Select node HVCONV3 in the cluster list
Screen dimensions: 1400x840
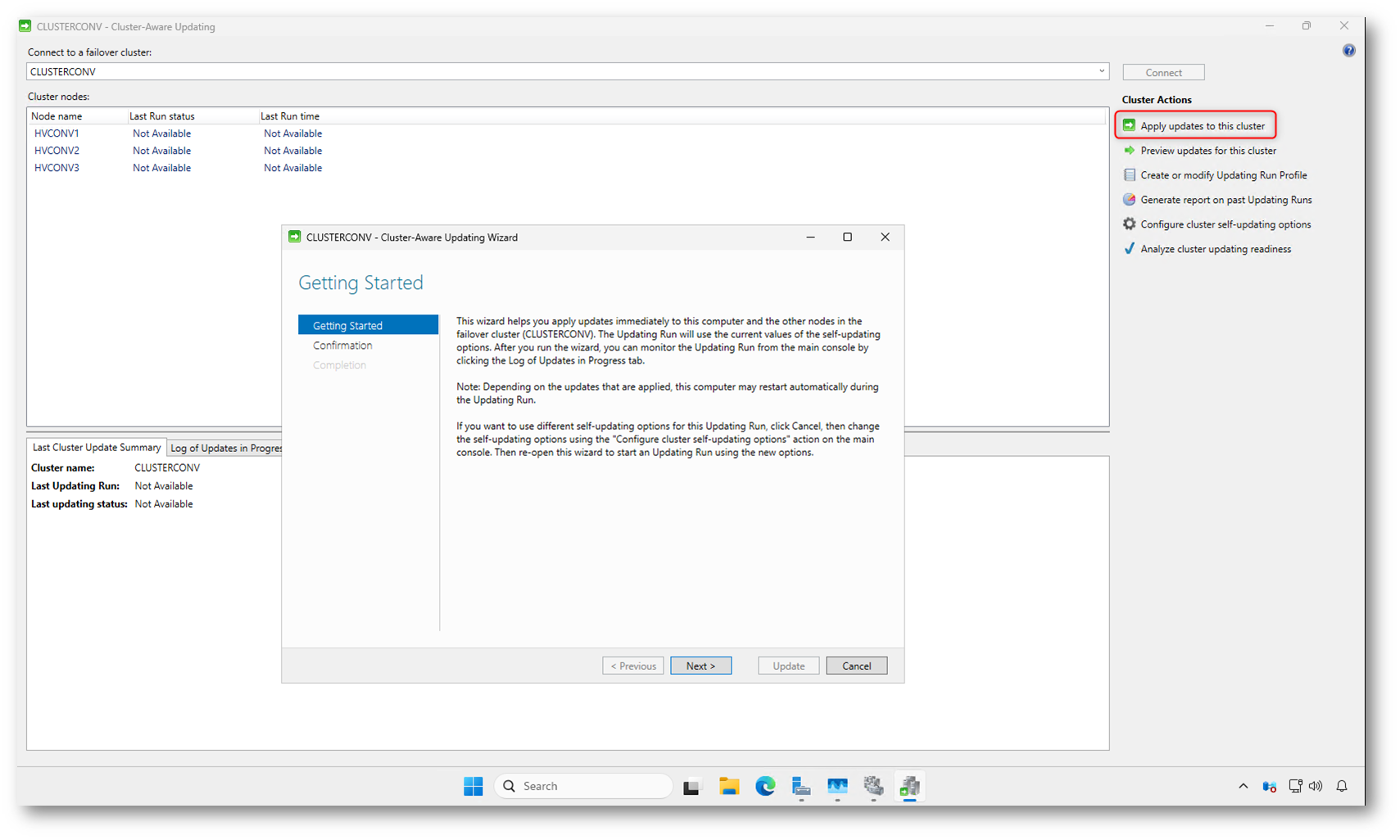[57, 167]
